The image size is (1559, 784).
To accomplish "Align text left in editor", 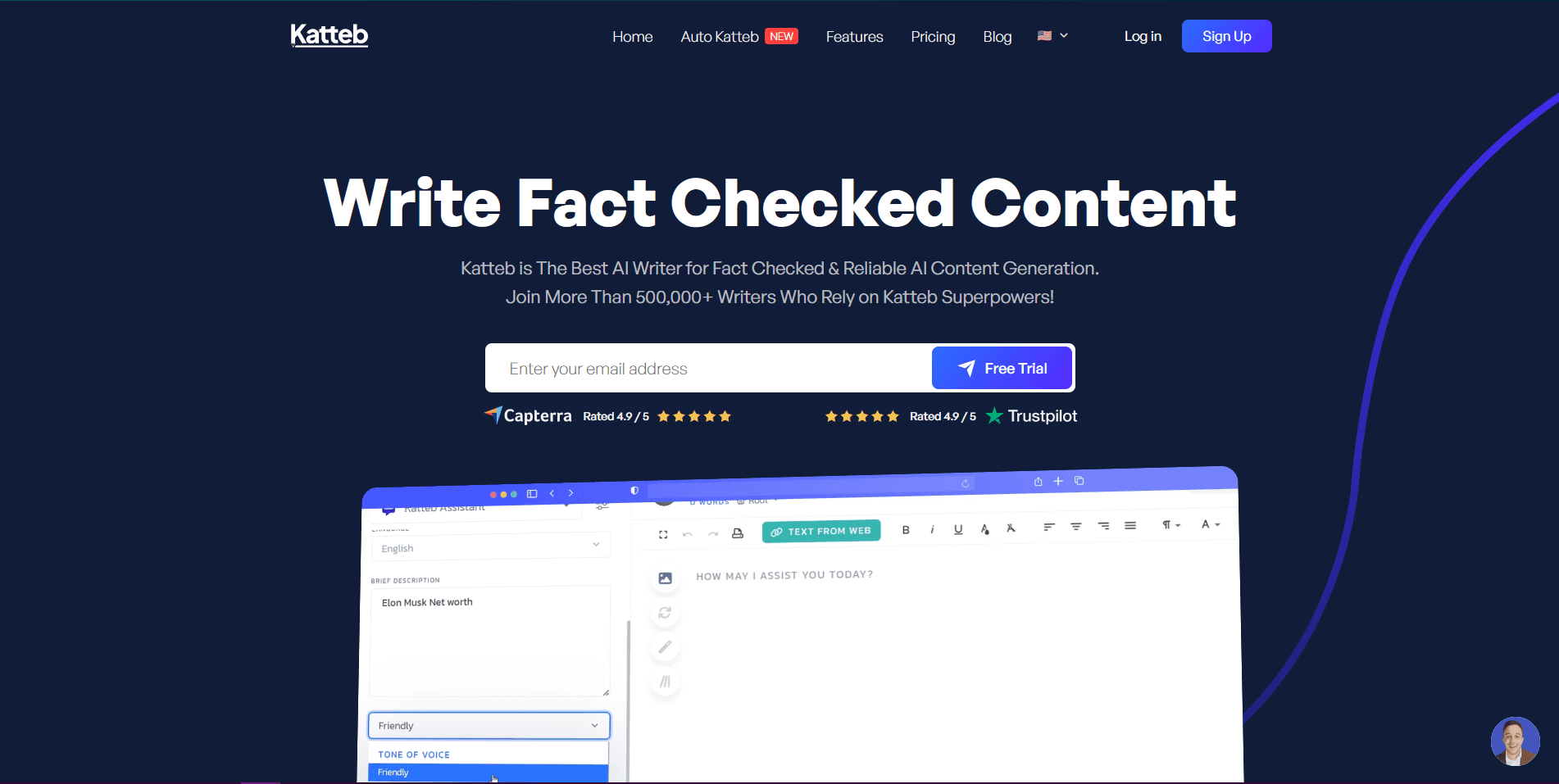I will coord(1049,527).
